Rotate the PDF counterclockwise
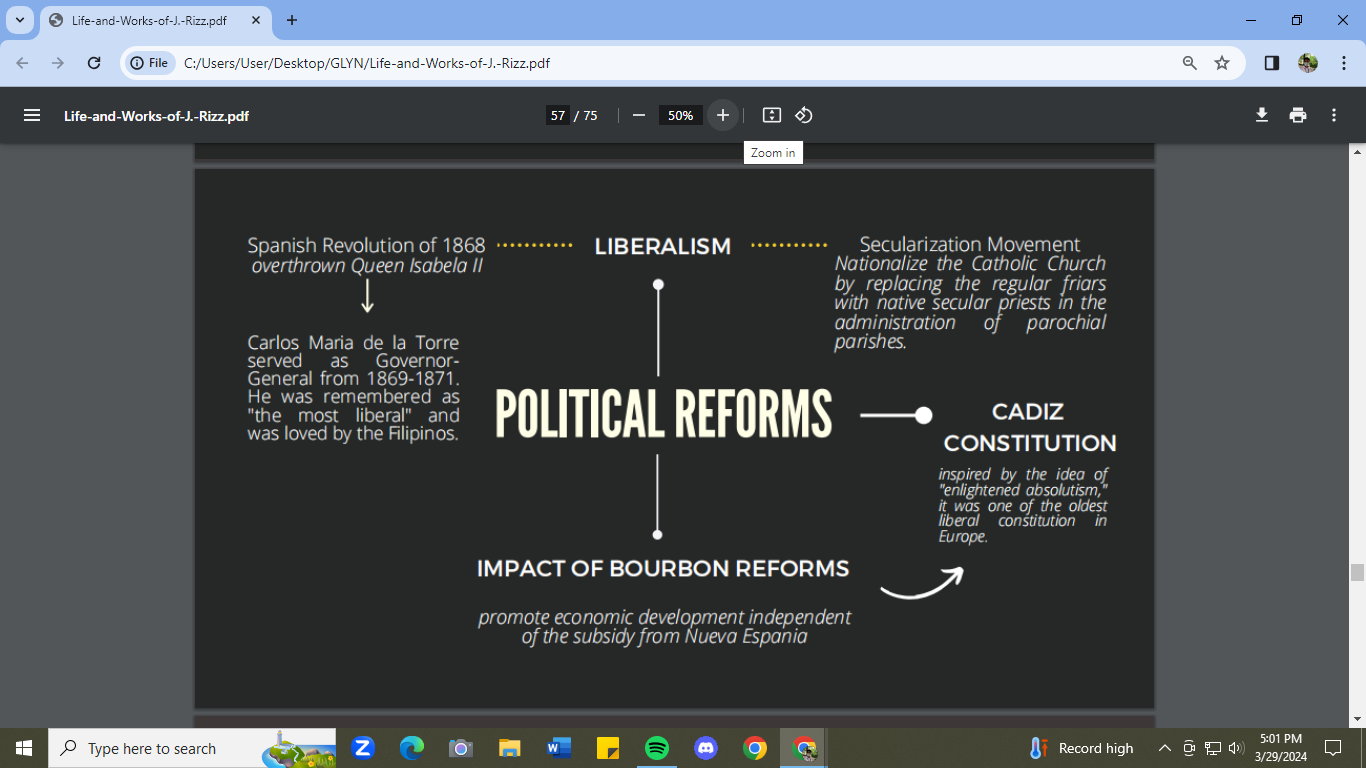1366x768 pixels. click(x=804, y=115)
